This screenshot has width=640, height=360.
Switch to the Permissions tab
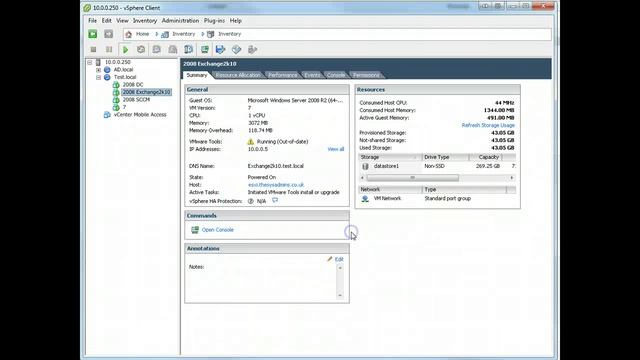[366, 75]
